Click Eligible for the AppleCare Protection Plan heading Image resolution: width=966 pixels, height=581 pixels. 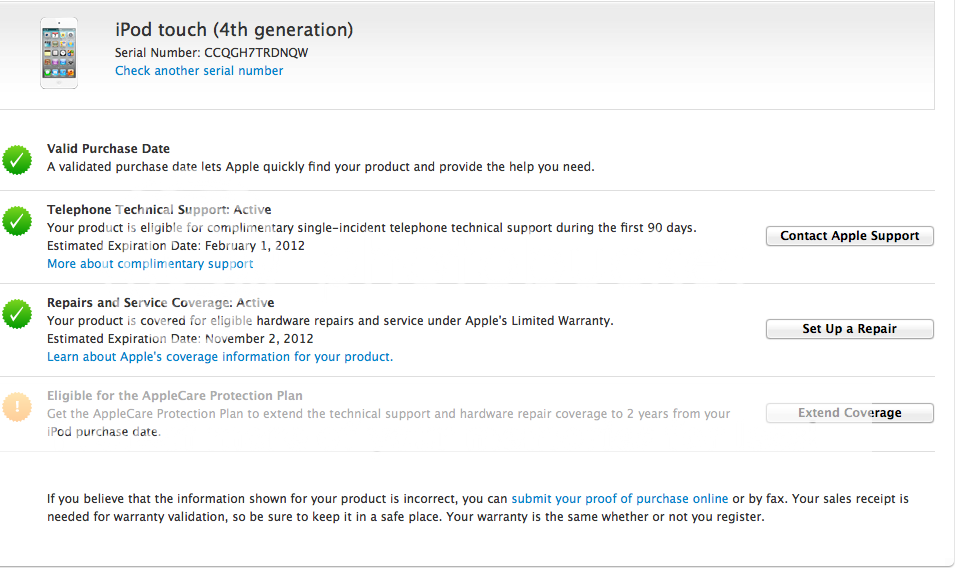[x=175, y=396]
